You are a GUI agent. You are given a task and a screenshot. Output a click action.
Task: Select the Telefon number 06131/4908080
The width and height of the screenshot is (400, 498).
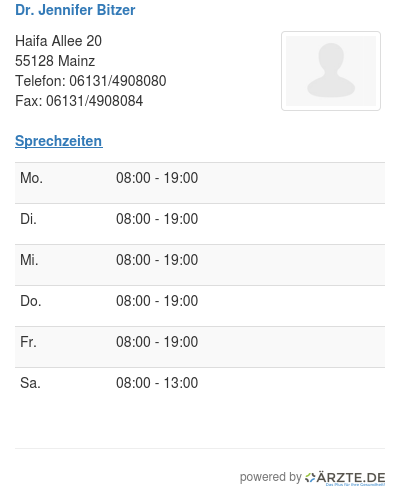pyautogui.click(x=118, y=81)
